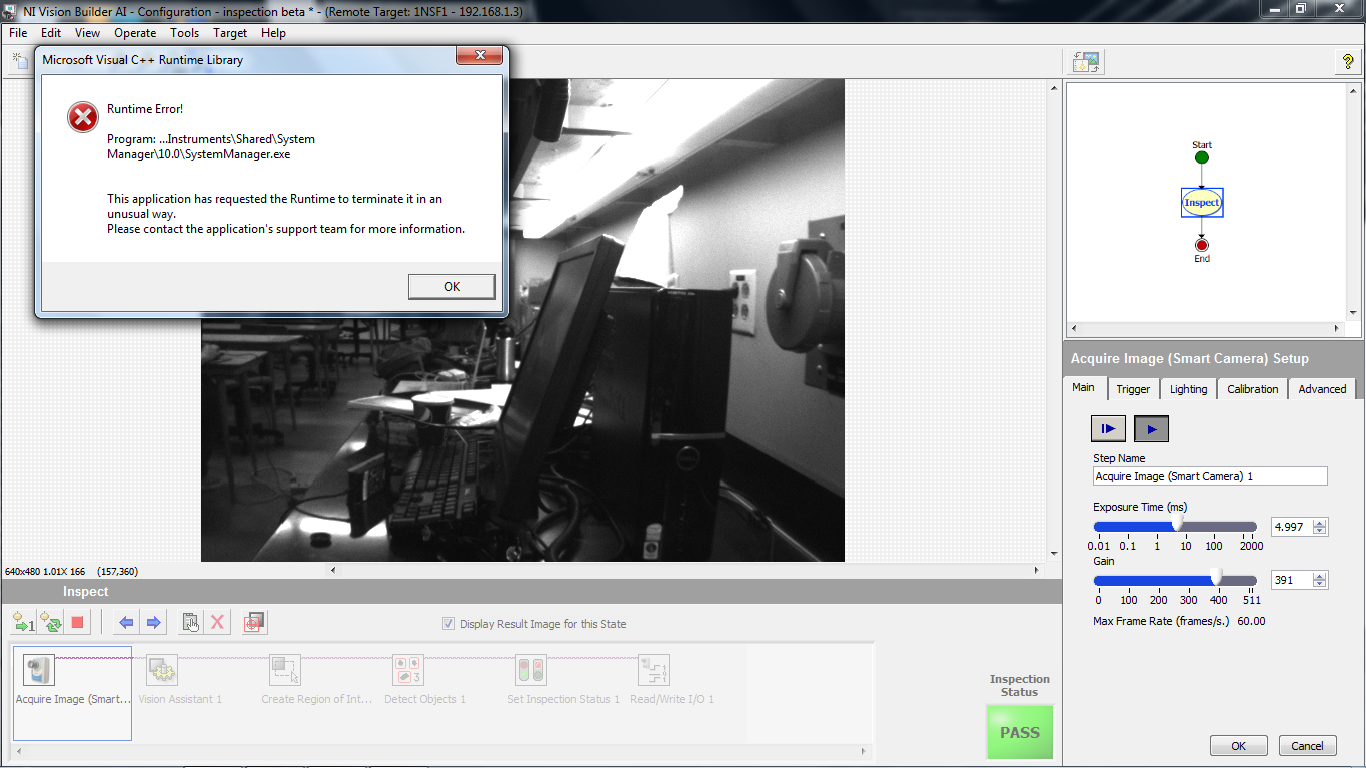Open the View menu
1366x768 pixels.
(x=88, y=33)
